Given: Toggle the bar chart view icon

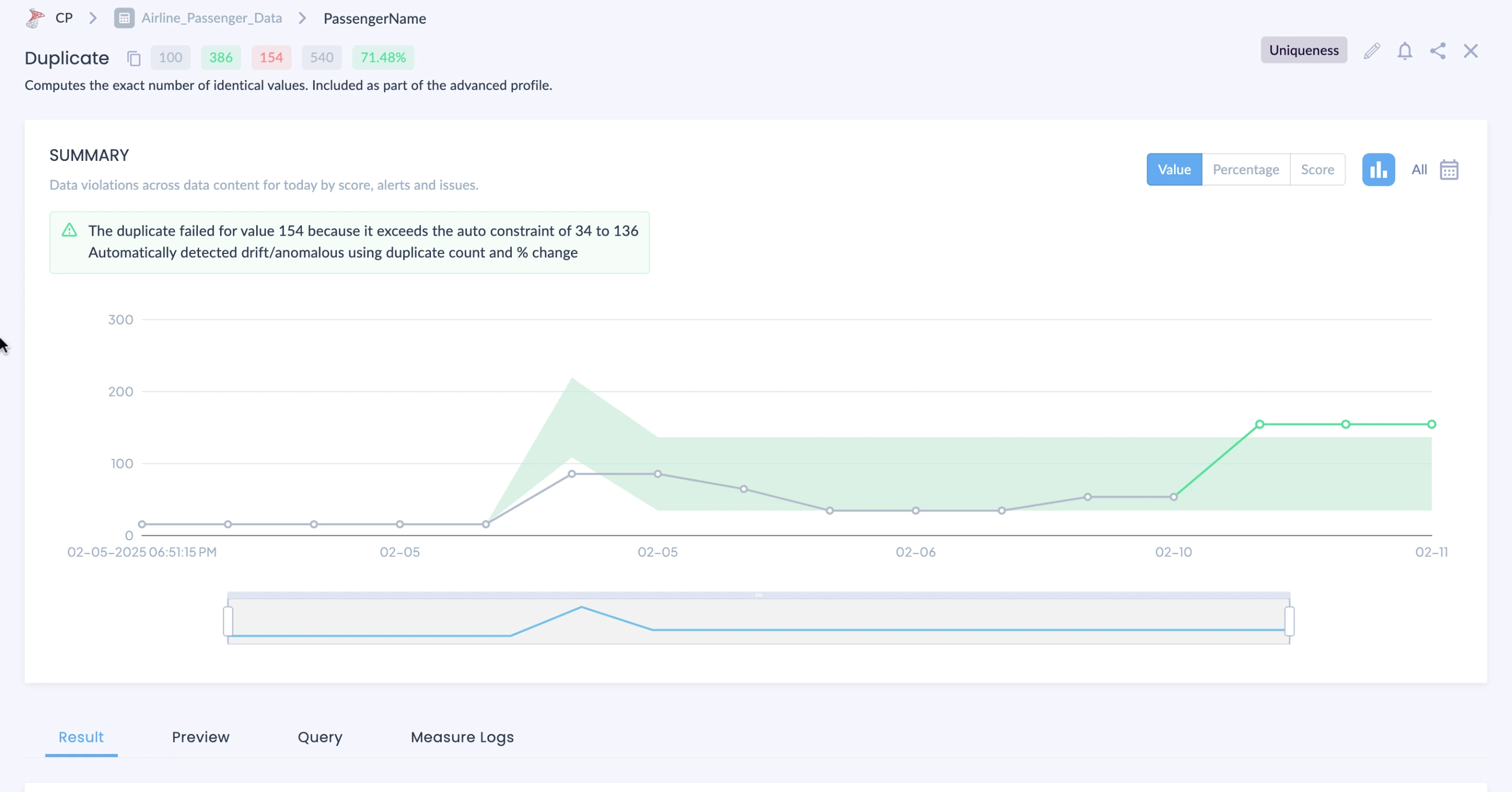Looking at the screenshot, I should (x=1377, y=169).
